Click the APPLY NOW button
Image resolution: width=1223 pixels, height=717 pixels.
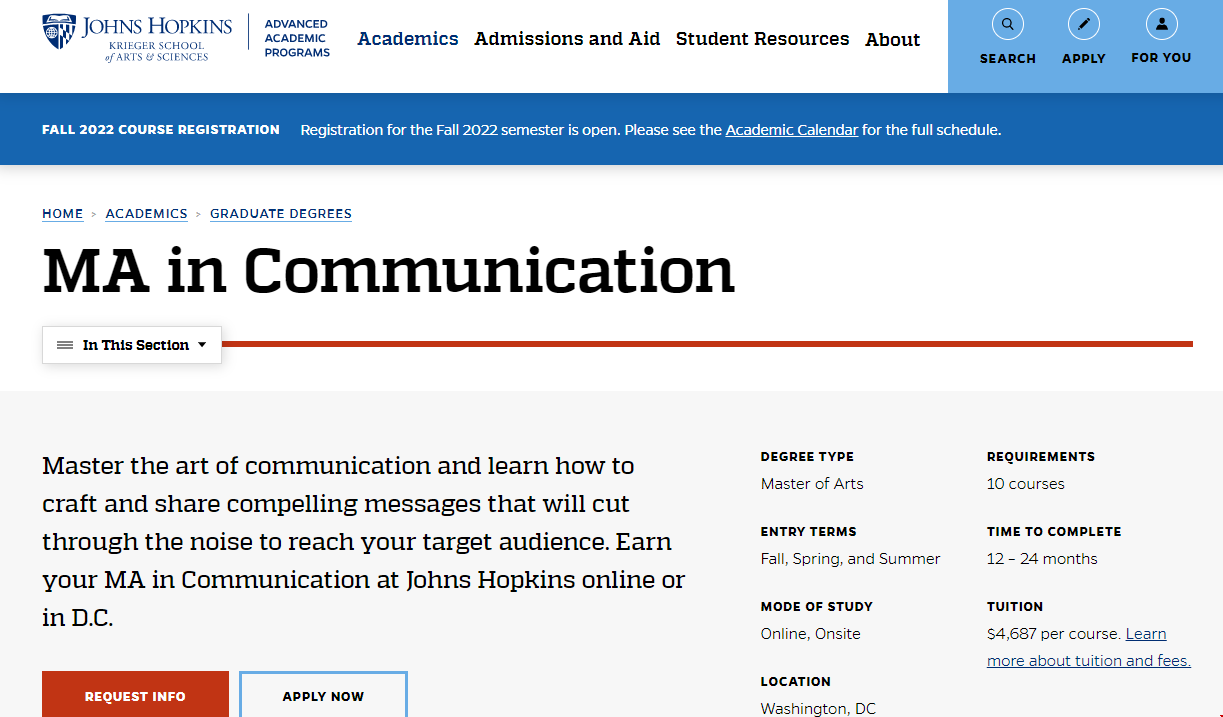coord(323,695)
